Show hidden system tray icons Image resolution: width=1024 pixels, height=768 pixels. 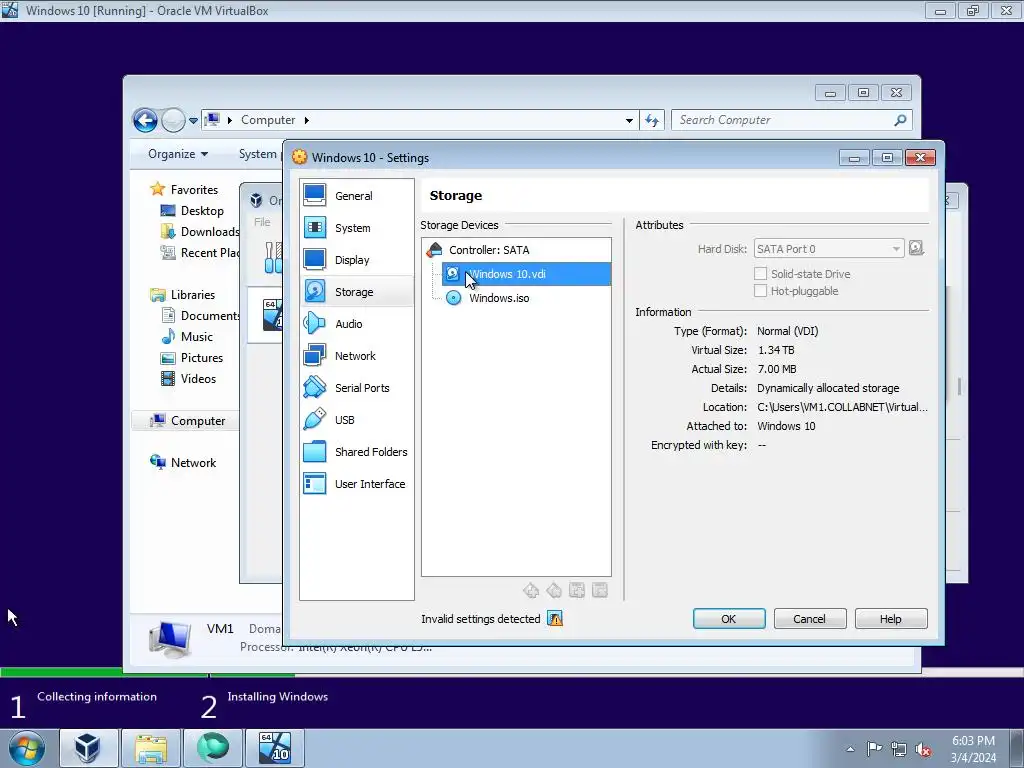(850, 749)
